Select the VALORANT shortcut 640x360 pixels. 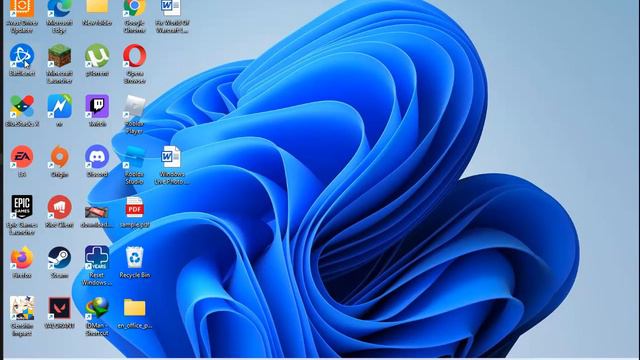click(x=60, y=308)
